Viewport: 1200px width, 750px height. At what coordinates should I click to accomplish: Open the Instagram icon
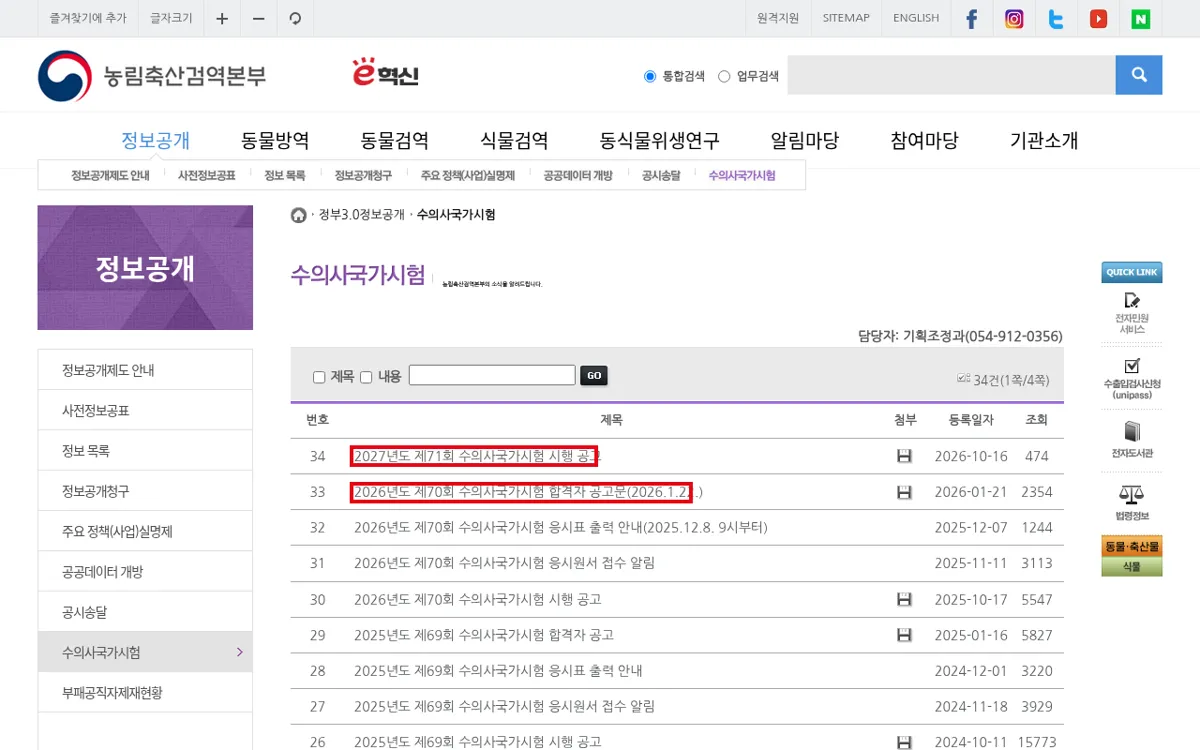[x=1014, y=19]
